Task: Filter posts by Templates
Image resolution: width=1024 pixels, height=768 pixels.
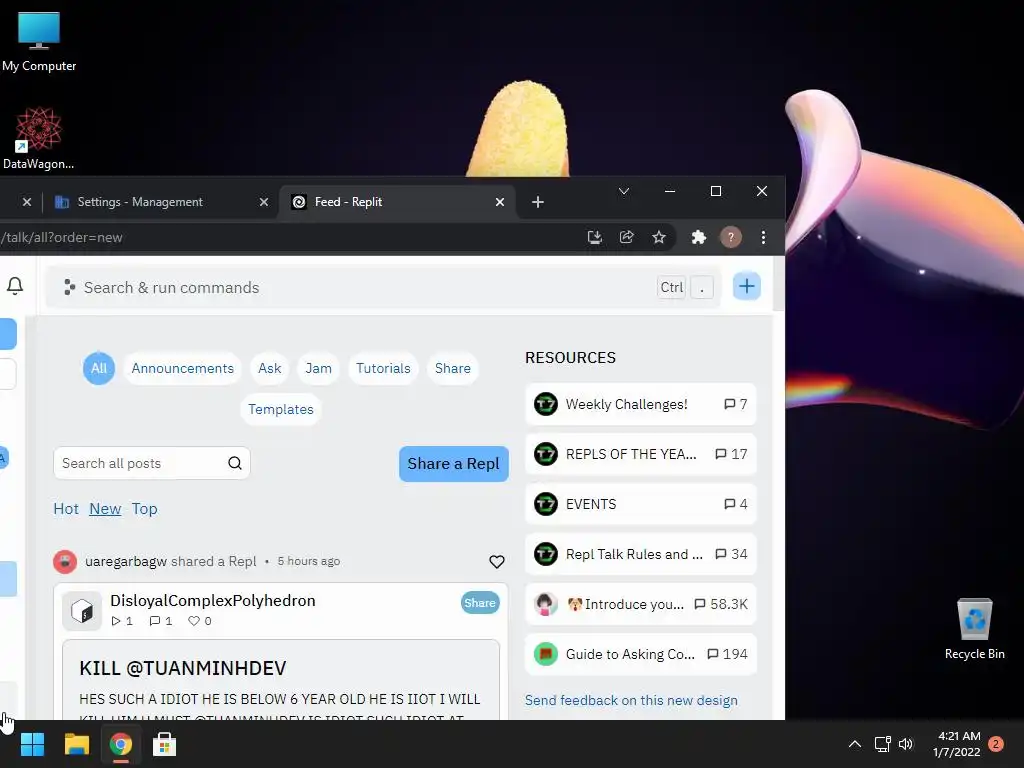Action: (x=281, y=409)
